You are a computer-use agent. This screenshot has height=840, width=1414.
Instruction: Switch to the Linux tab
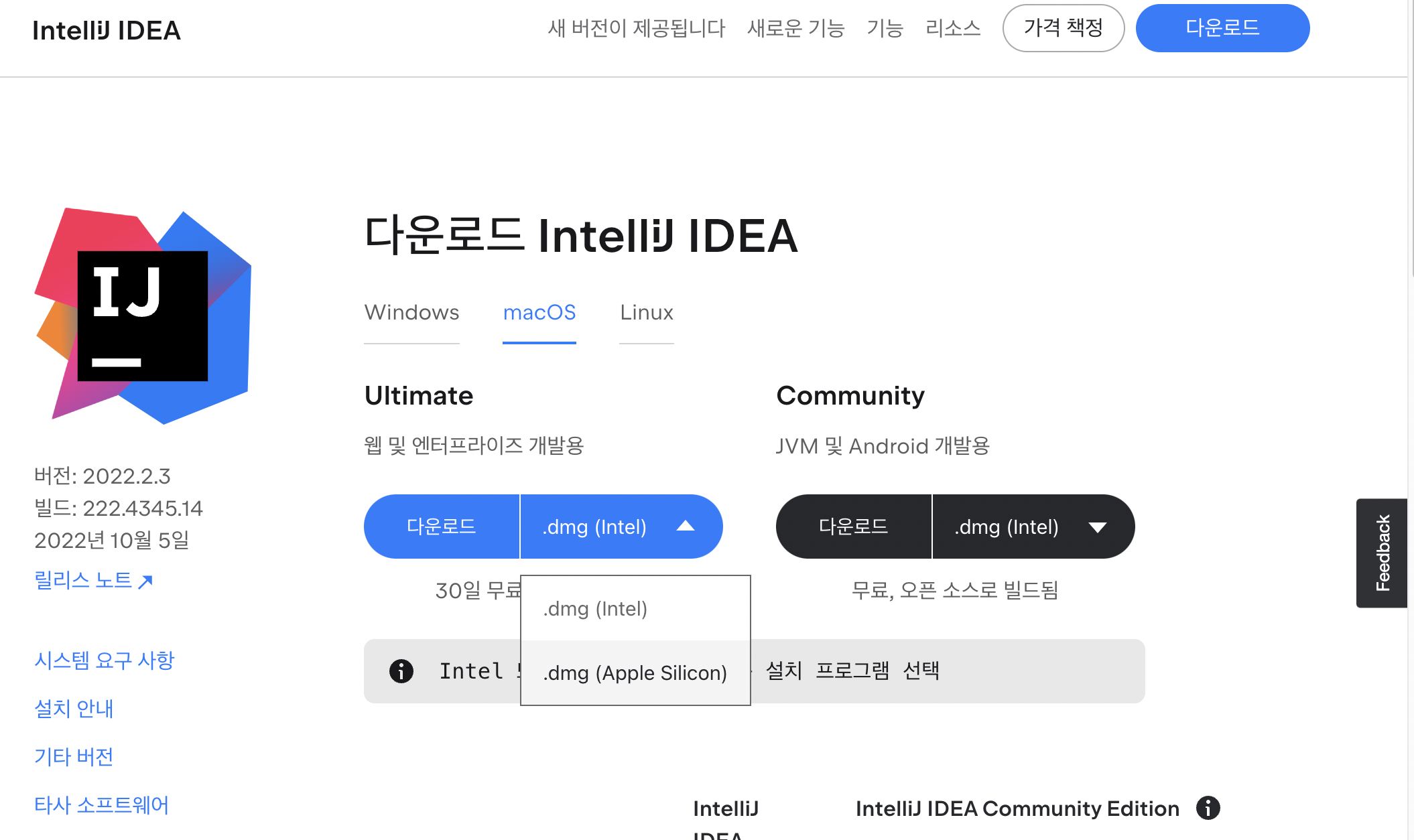646,313
